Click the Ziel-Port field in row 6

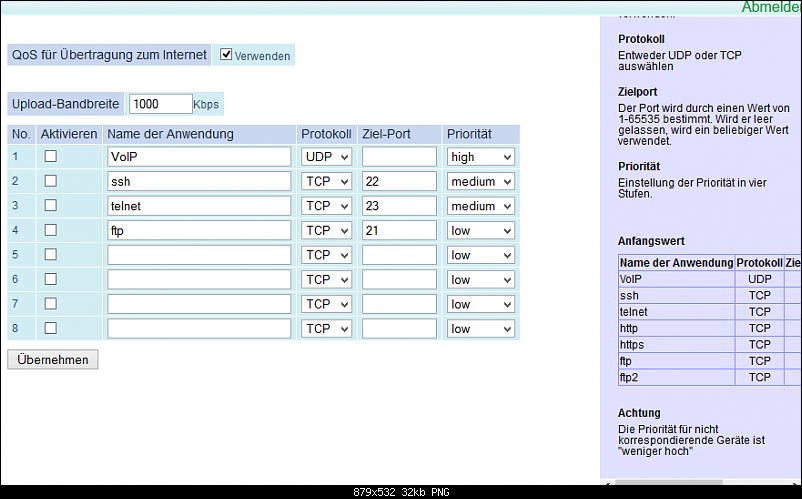point(399,280)
